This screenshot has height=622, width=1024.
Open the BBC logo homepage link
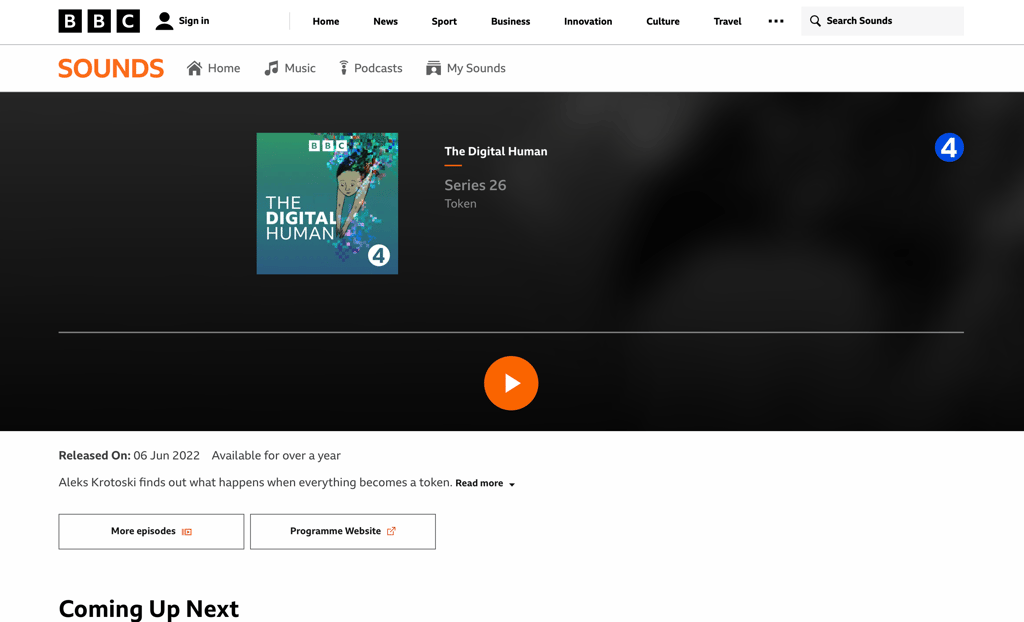click(x=99, y=21)
